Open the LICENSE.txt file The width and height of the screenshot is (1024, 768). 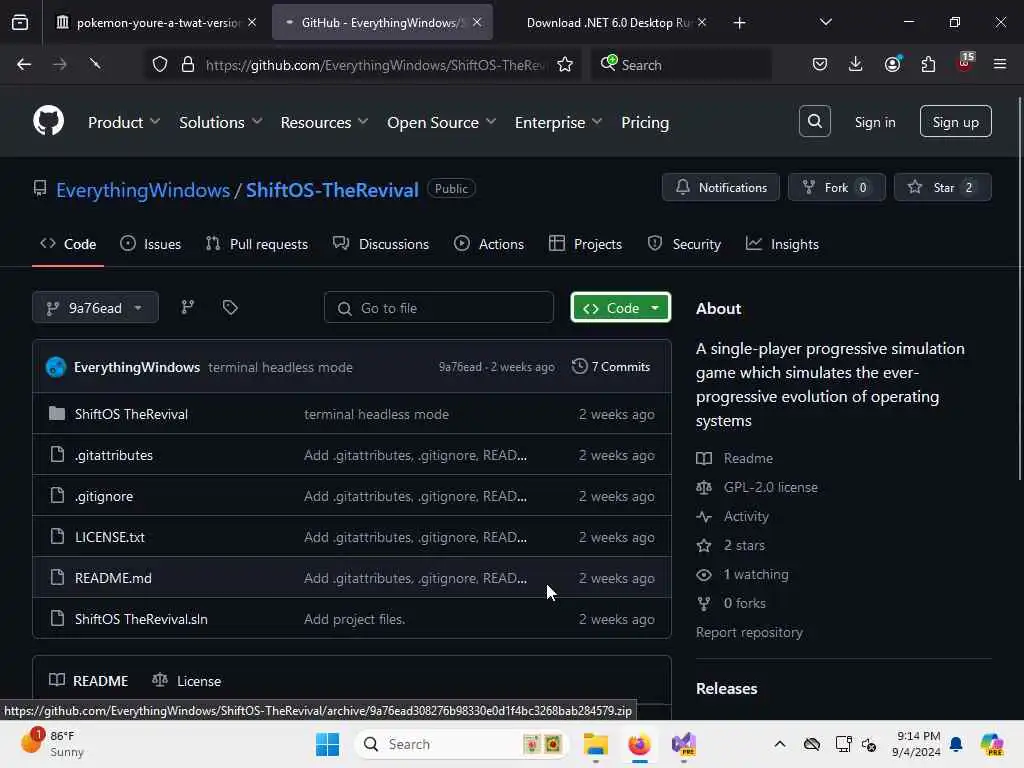point(110,537)
